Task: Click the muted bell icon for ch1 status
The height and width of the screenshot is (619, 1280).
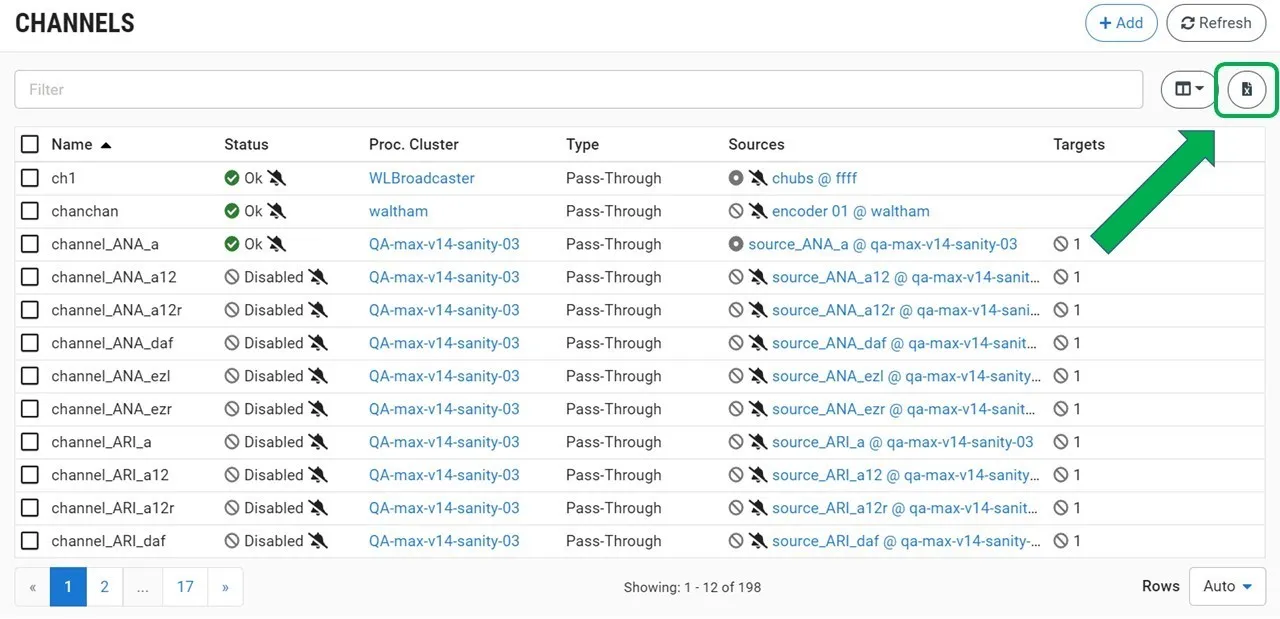Action: pyautogui.click(x=277, y=178)
